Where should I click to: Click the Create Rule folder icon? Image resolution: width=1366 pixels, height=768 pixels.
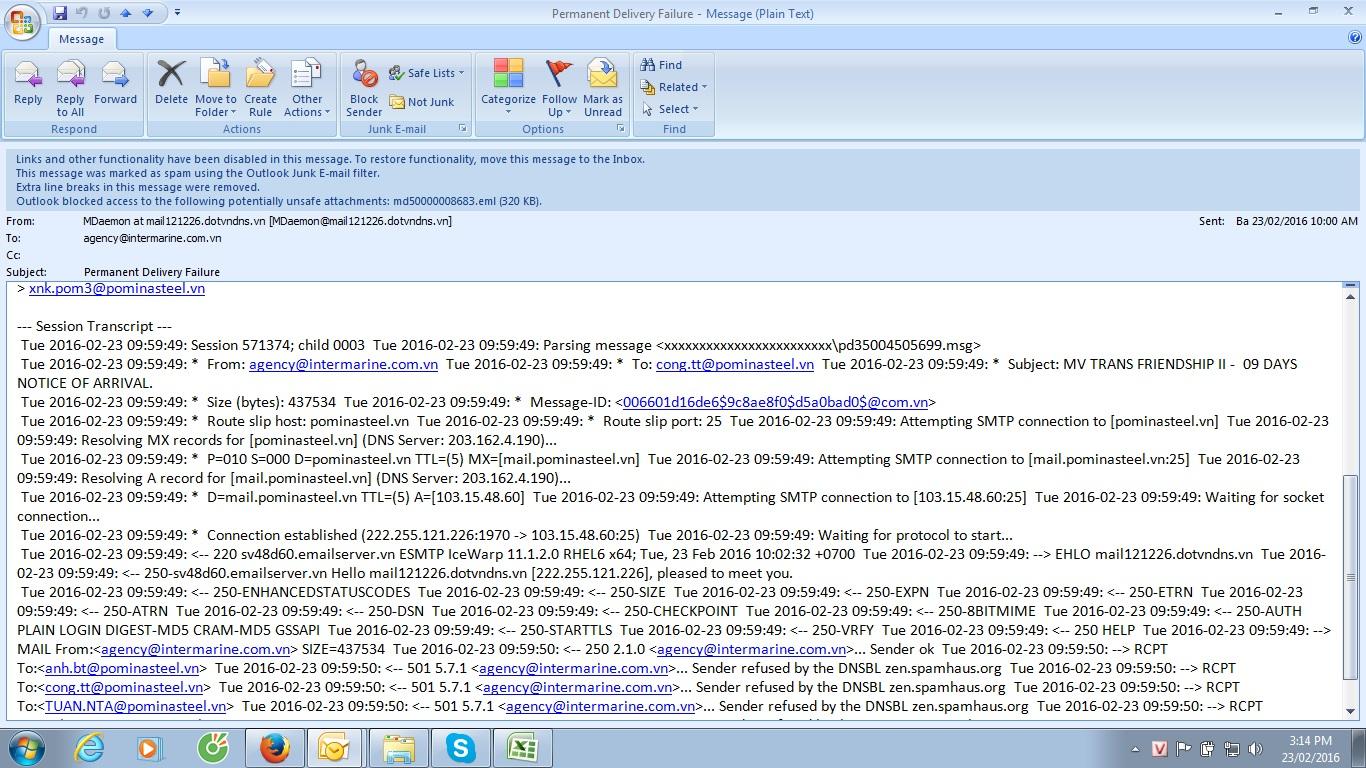(260, 74)
